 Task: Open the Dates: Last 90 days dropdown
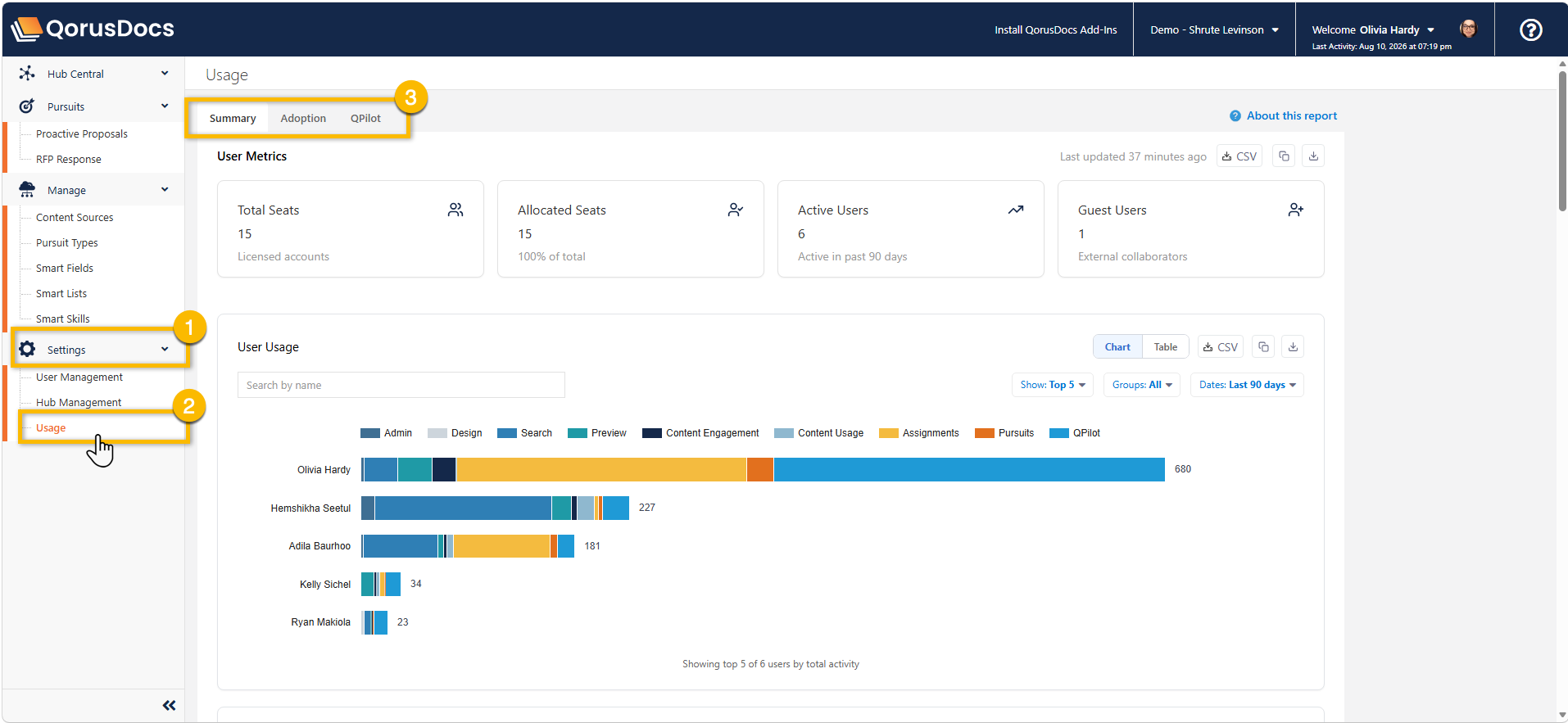pyautogui.click(x=1247, y=385)
